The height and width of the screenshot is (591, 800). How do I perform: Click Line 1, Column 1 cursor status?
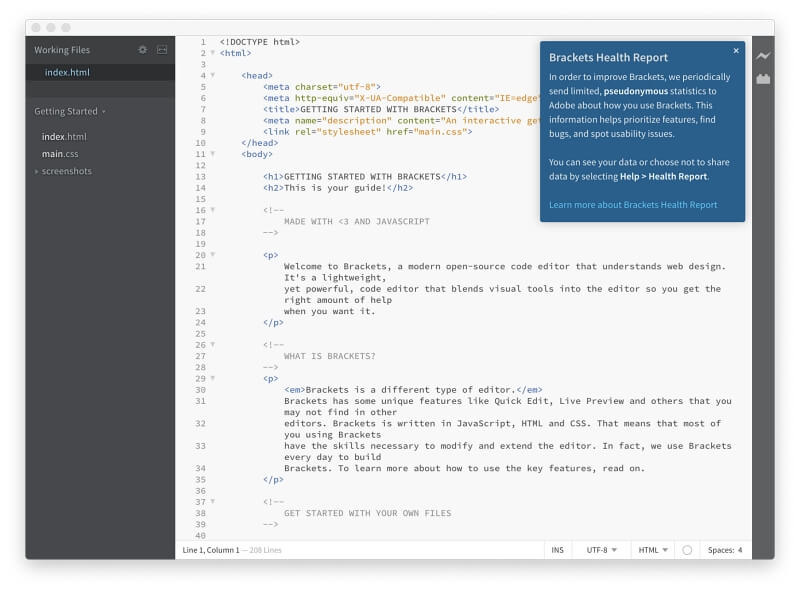click(211, 550)
